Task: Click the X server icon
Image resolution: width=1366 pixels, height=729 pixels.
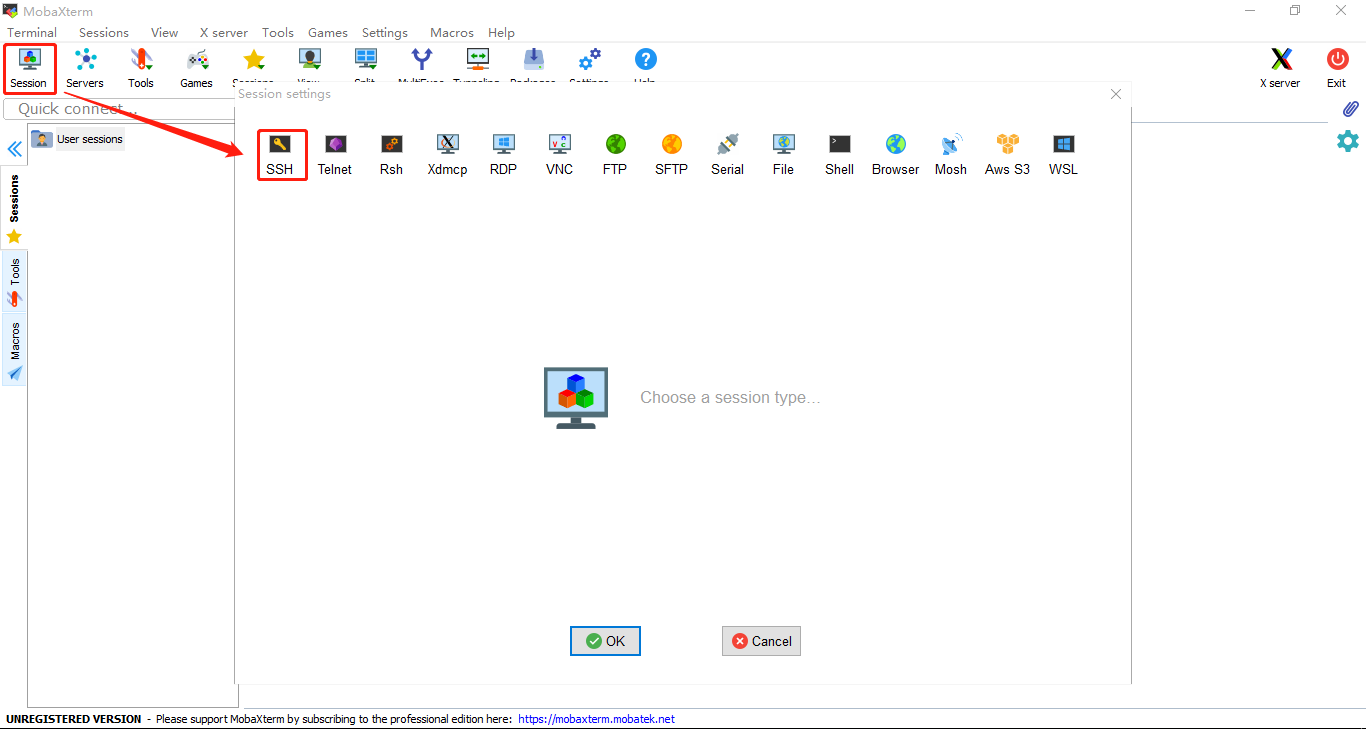Action: [x=1280, y=68]
